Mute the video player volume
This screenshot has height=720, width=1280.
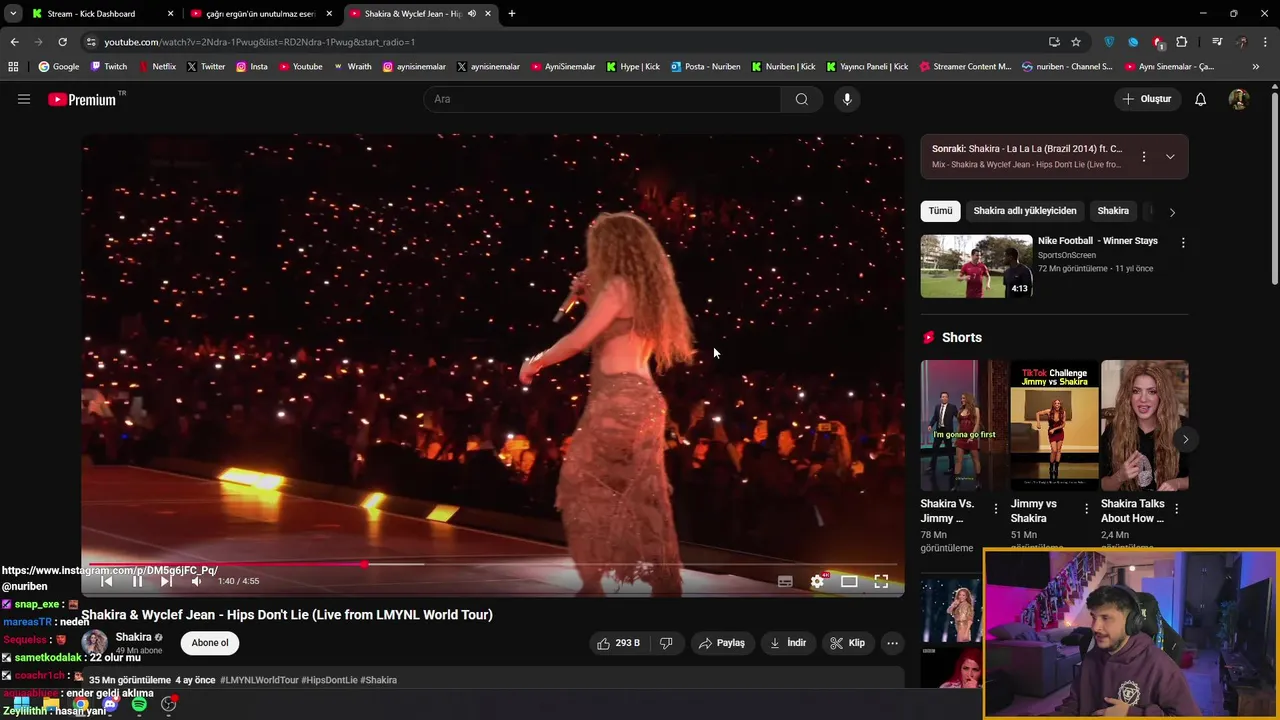tap(196, 581)
